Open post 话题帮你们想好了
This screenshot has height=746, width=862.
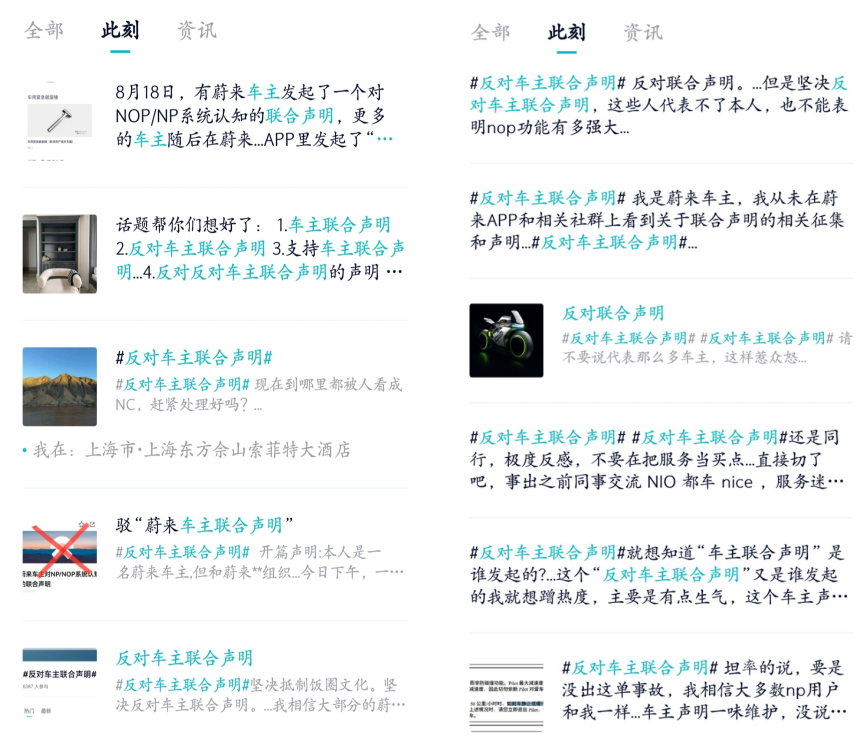pyautogui.click(x=259, y=248)
